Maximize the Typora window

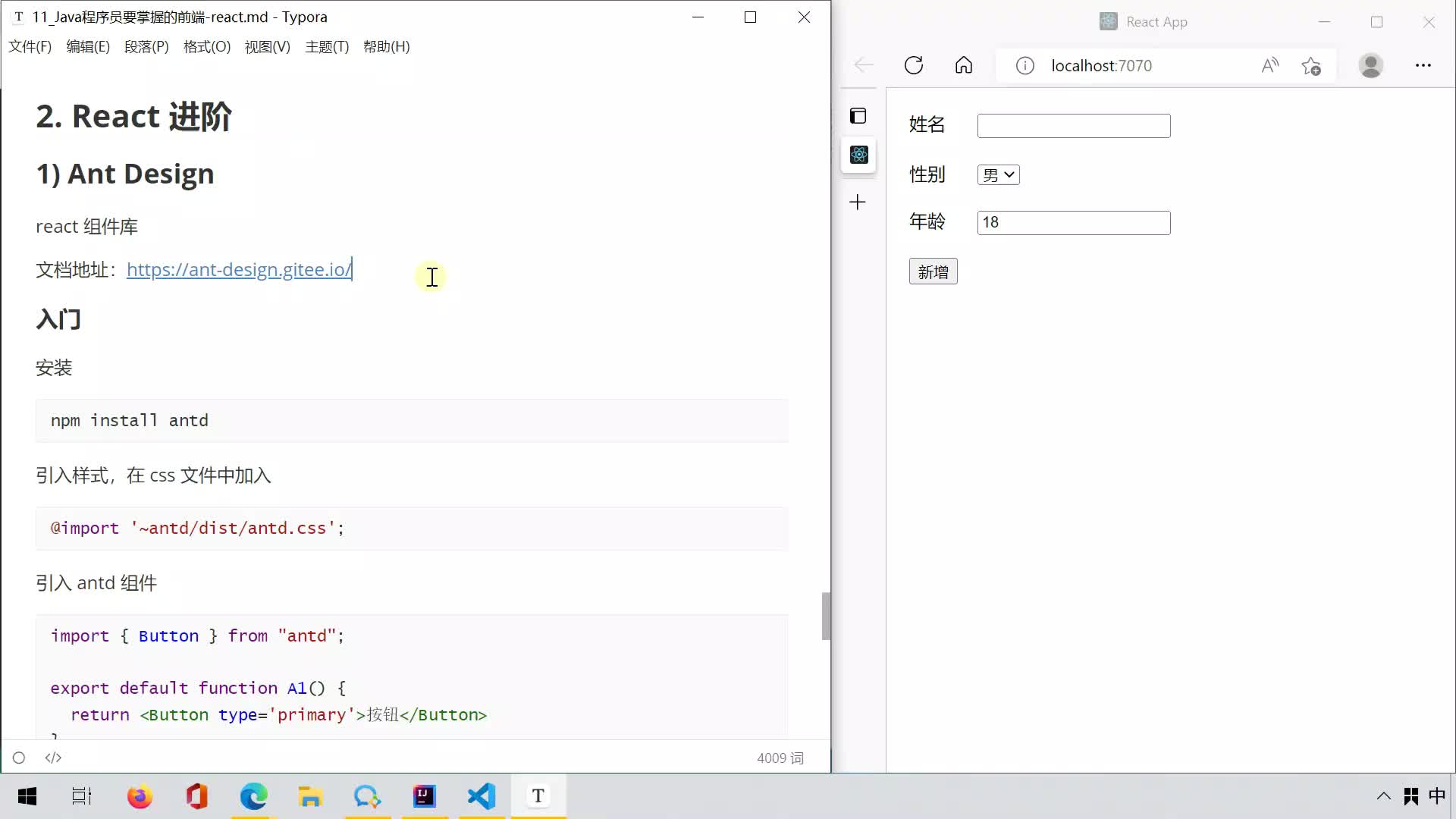[x=751, y=17]
